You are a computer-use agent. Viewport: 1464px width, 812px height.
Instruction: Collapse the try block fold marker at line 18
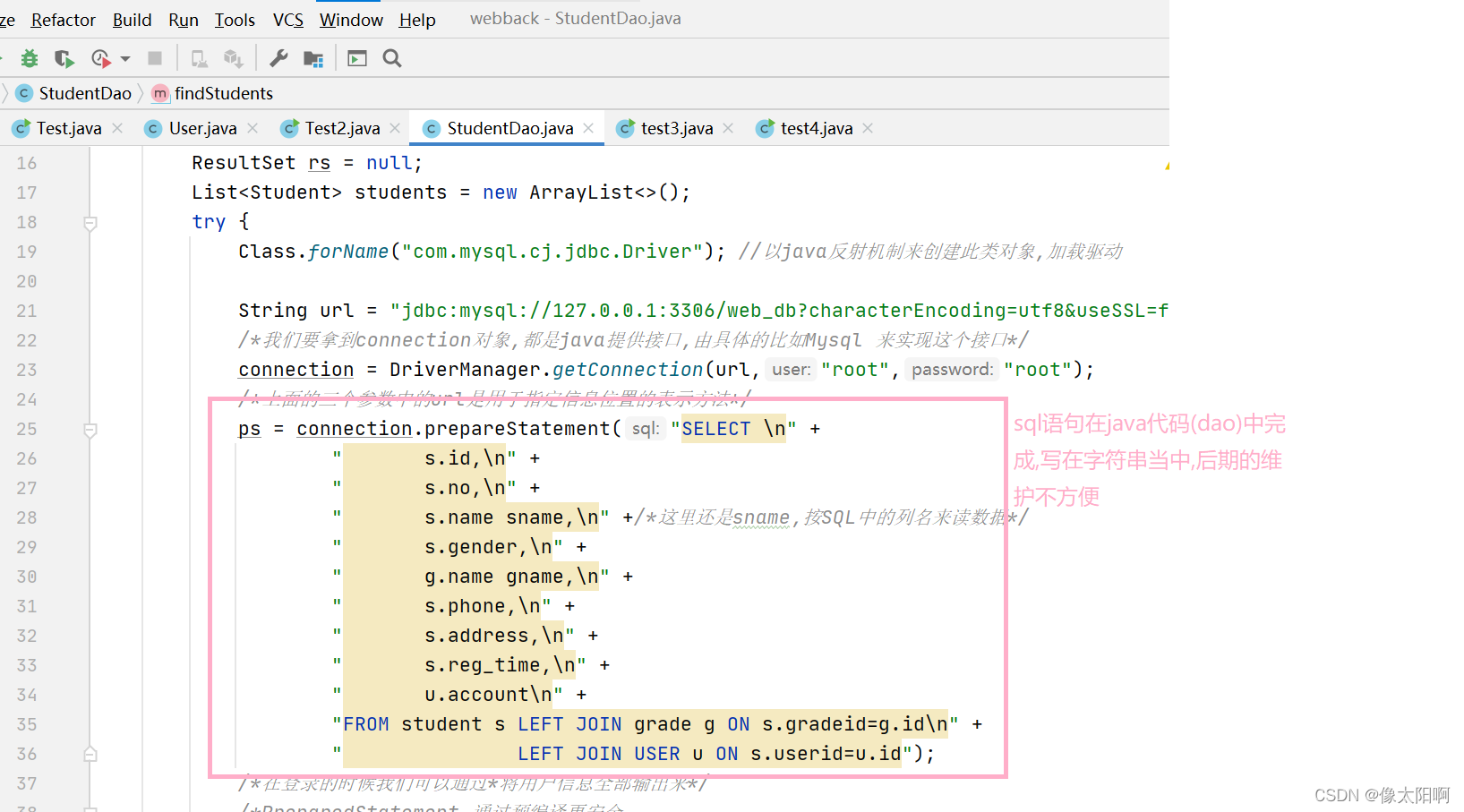tap(90, 223)
